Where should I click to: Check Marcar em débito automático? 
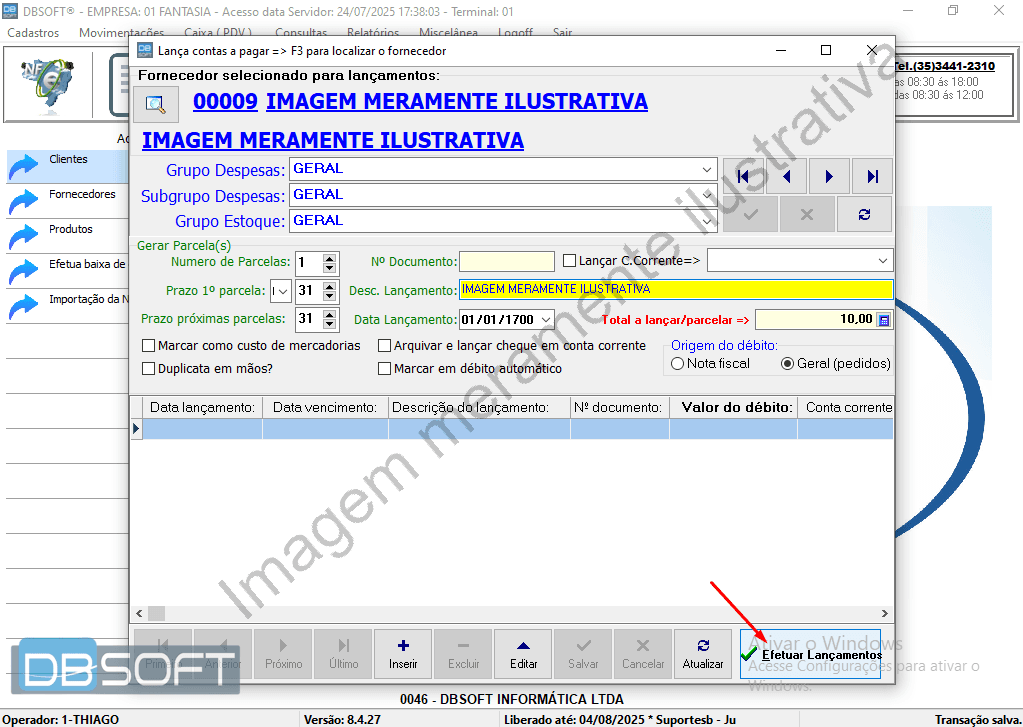point(384,368)
